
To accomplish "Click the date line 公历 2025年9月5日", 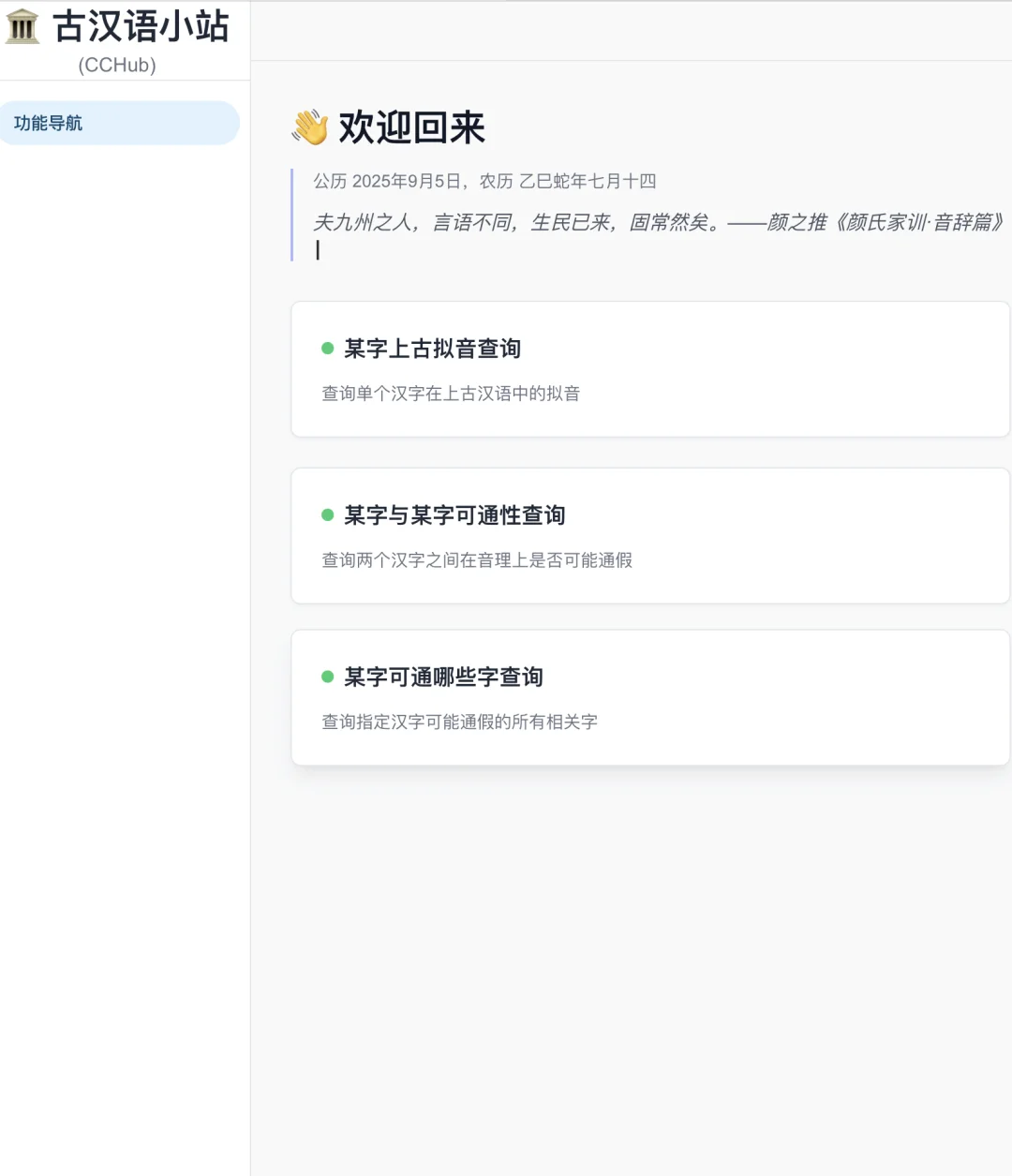I will tap(484, 181).
